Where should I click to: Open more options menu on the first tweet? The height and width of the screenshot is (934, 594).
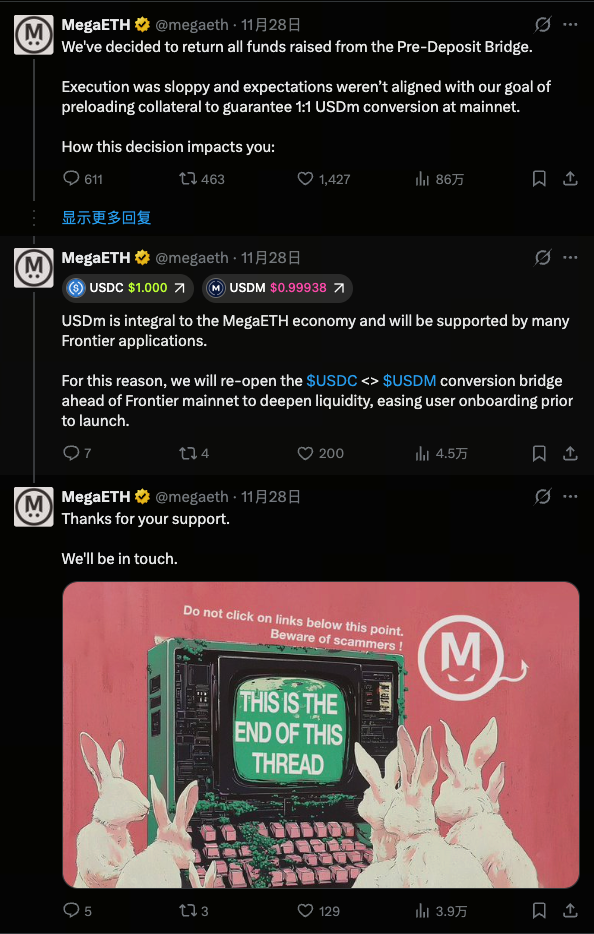(570, 24)
